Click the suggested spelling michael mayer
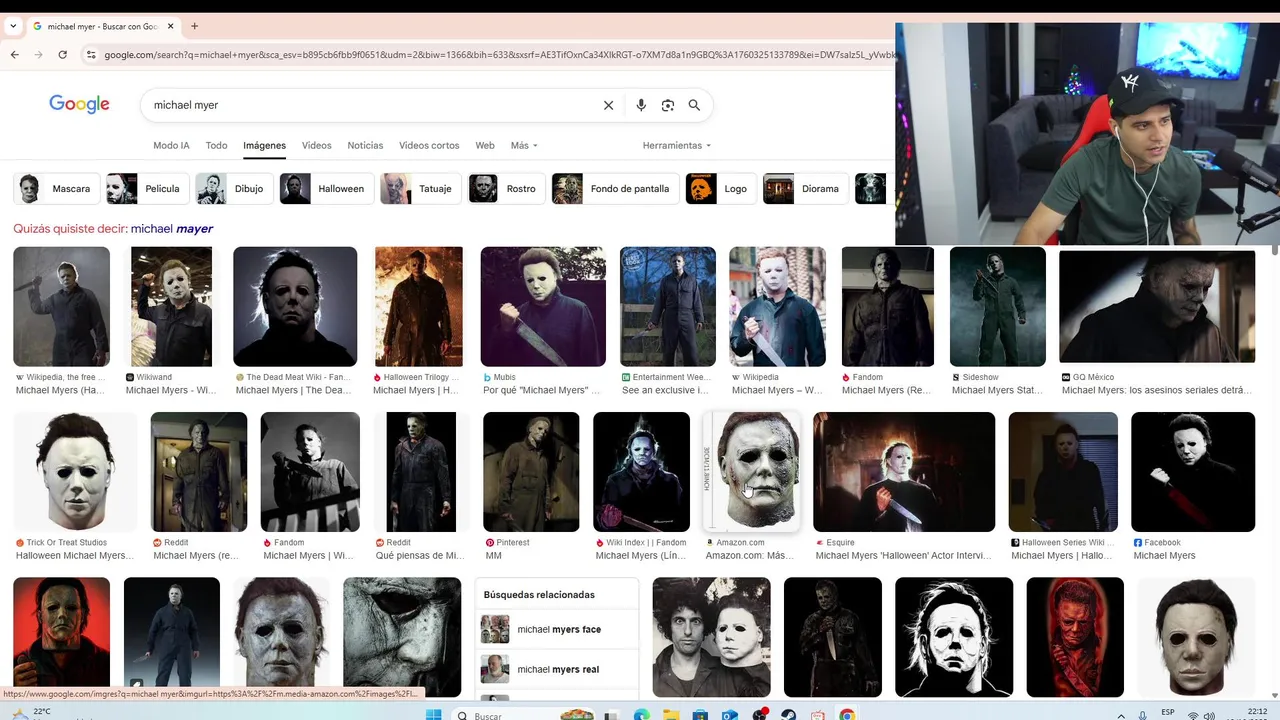 tap(172, 229)
